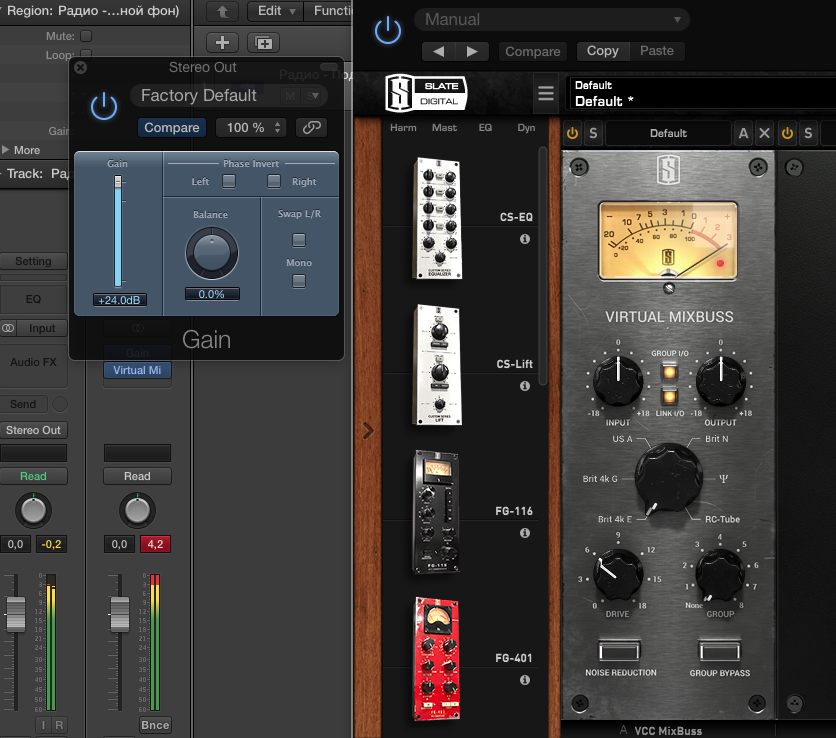The width and height of the screenshot is (836, 738).
Task: Click the Bnce bounce button
Action: pos(155,725)
